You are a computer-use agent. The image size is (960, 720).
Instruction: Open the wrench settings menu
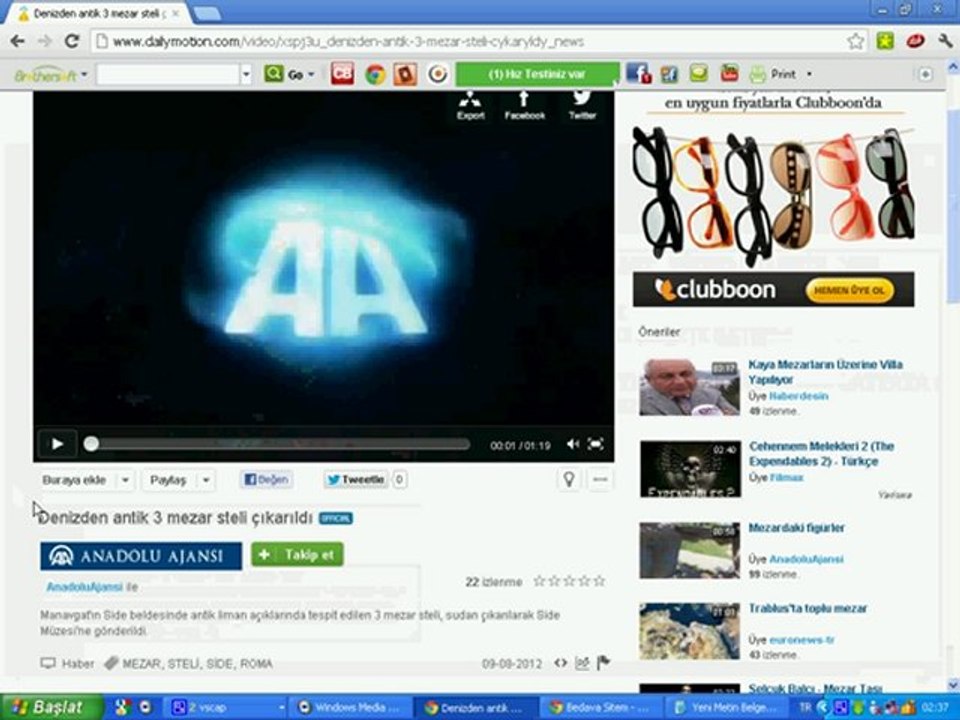(945, 41)
